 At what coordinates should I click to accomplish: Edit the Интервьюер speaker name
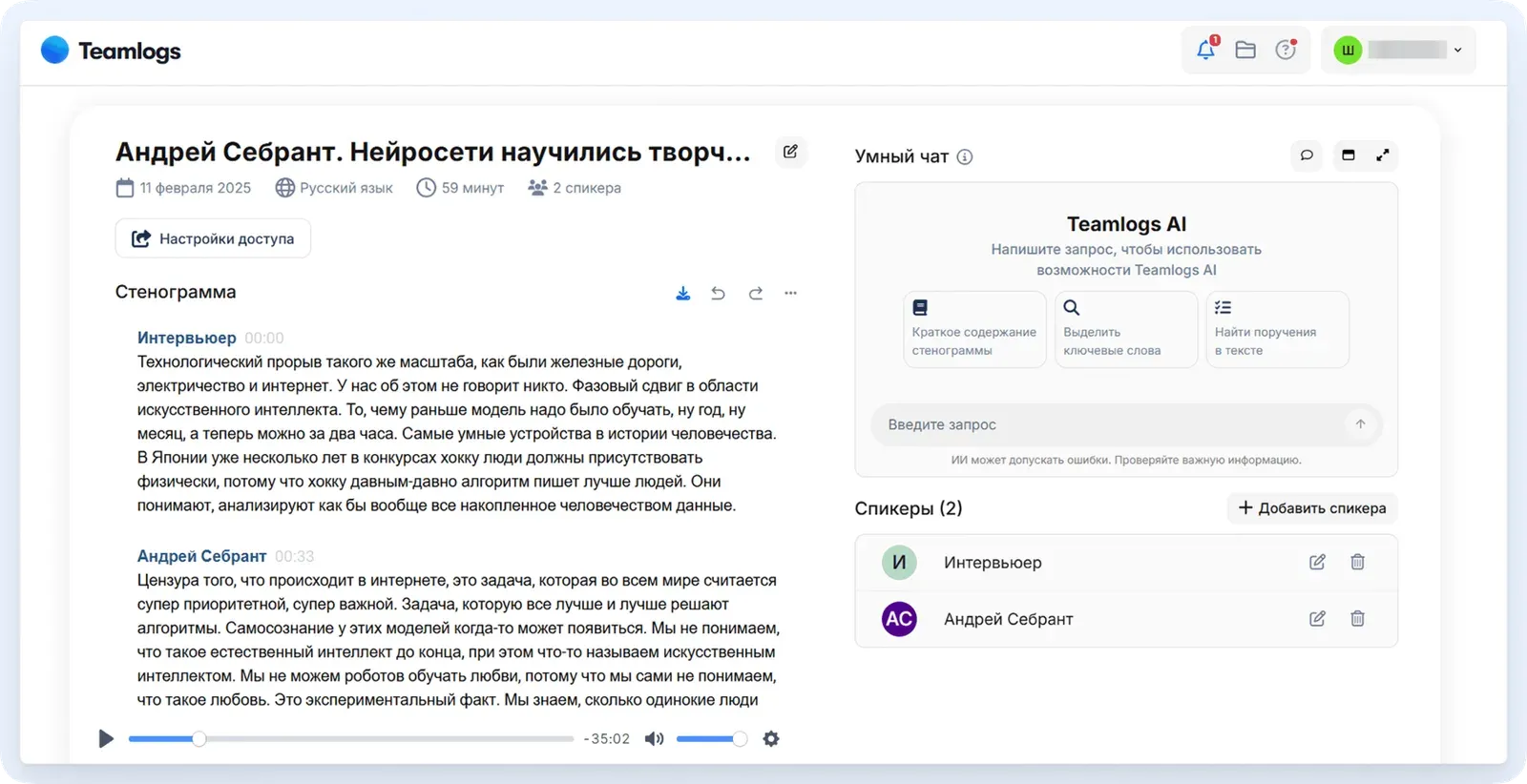point(1317,562)
